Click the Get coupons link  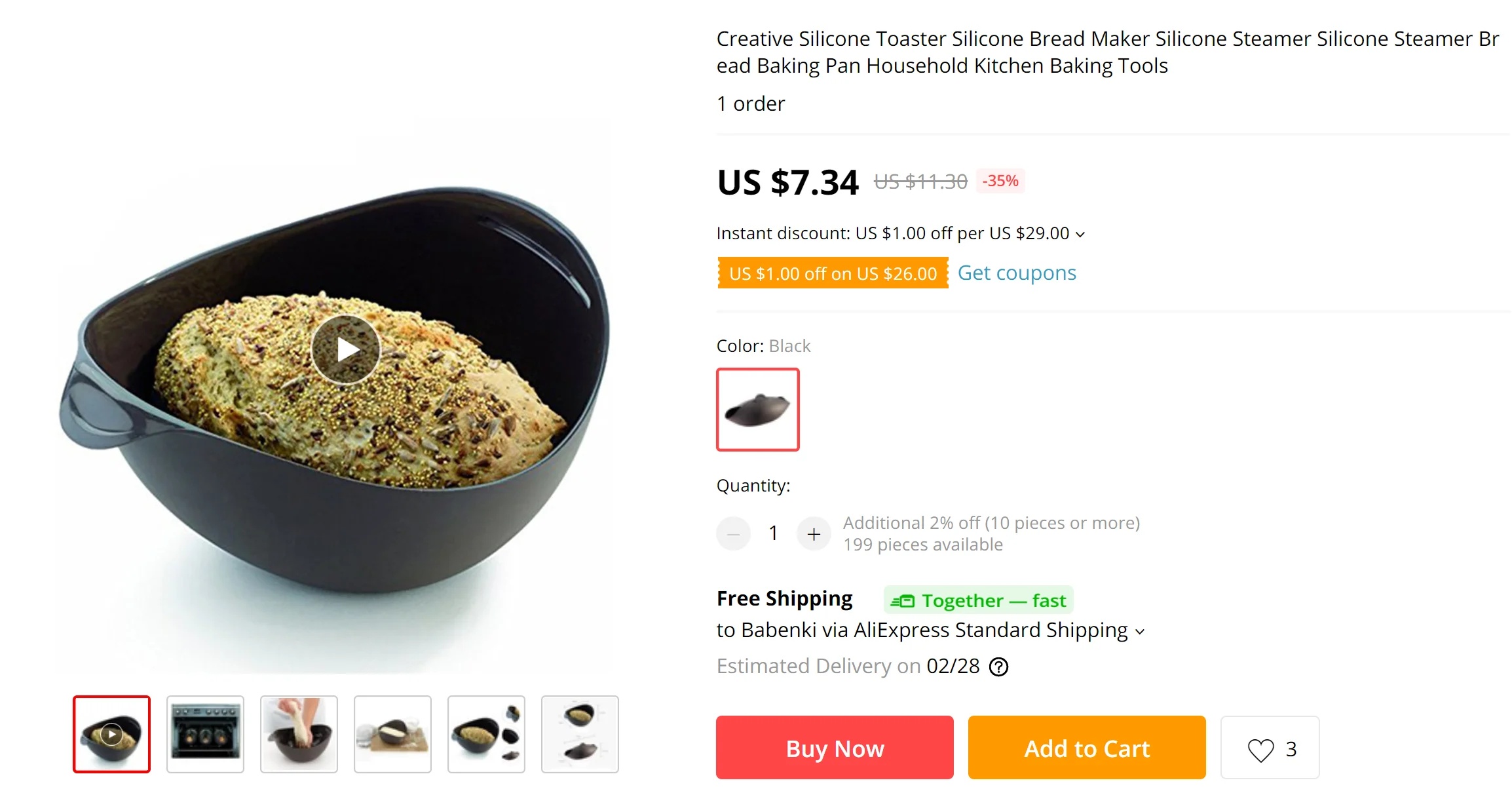(1017, 273)
